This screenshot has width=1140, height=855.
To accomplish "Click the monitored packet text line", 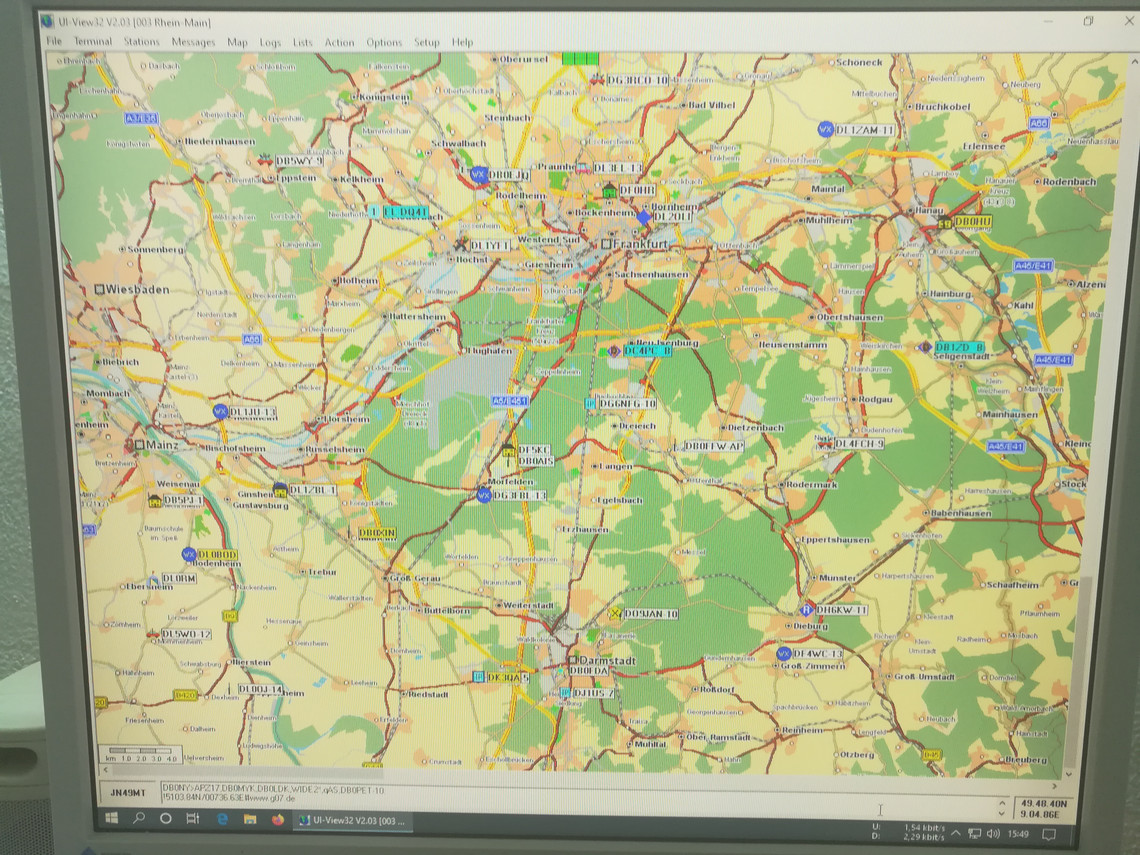I will pyautogui.click(x=273, y=789).
